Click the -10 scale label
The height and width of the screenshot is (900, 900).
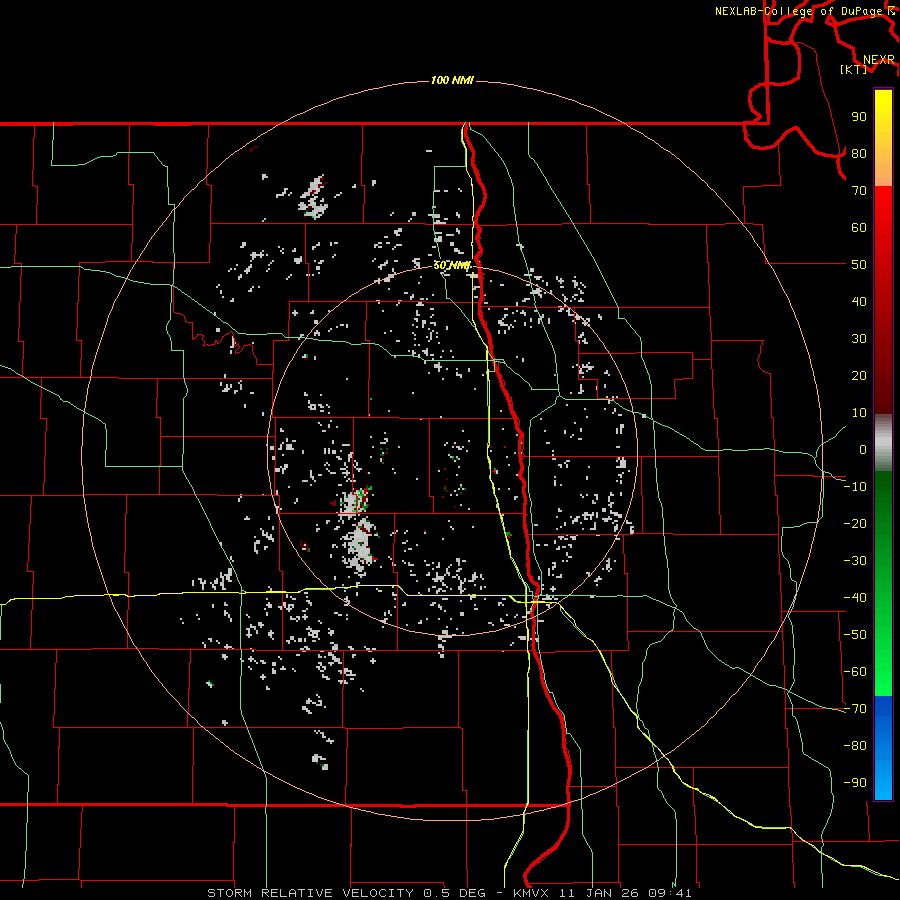click(855, 487)
